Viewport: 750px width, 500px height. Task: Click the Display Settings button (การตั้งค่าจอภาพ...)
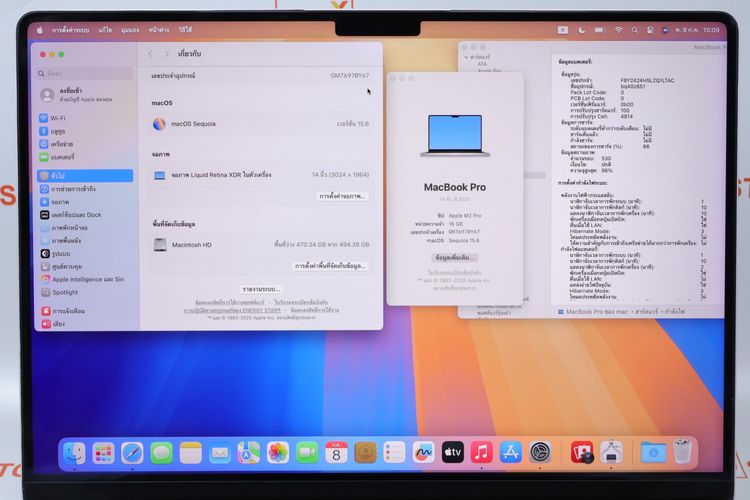[x=342, y=196]
